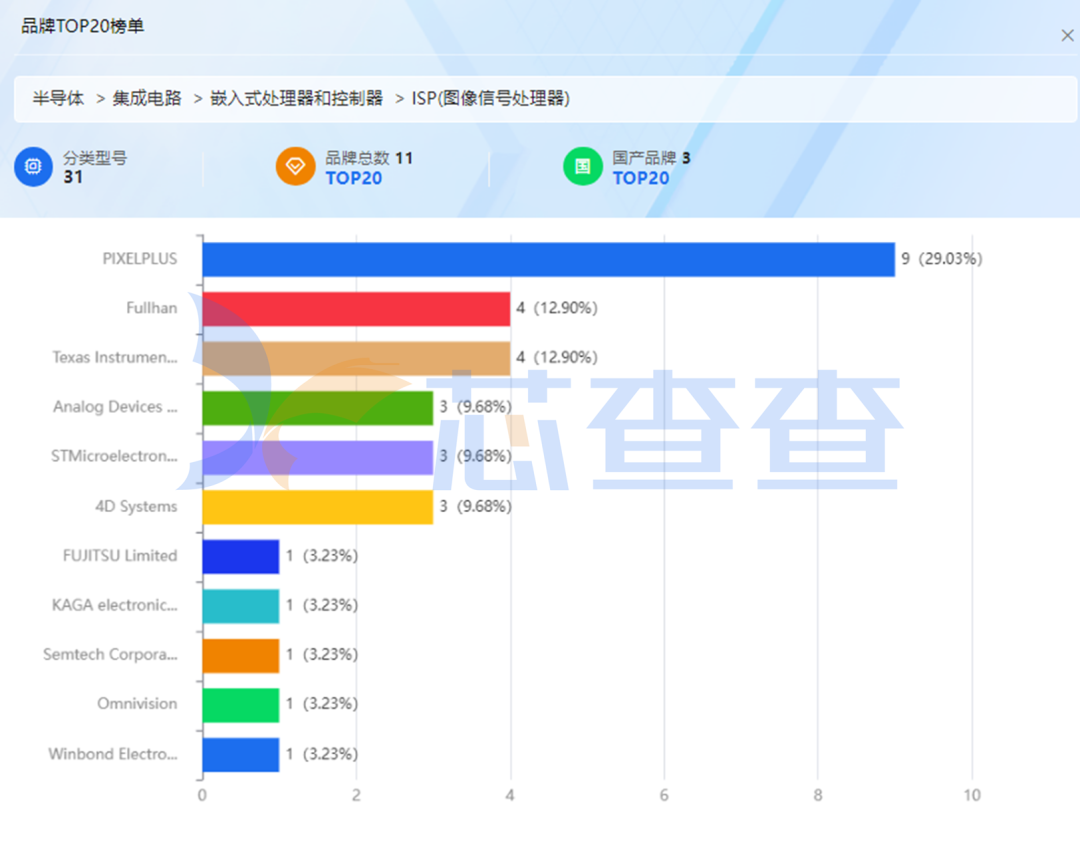Select the Fullhan red bar
This screenshot has width=1080, height=857.
click(356, 307)
